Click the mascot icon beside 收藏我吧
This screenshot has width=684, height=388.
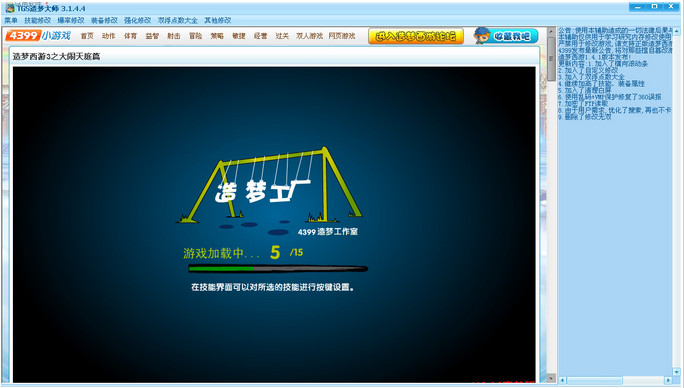click(482, 36)
